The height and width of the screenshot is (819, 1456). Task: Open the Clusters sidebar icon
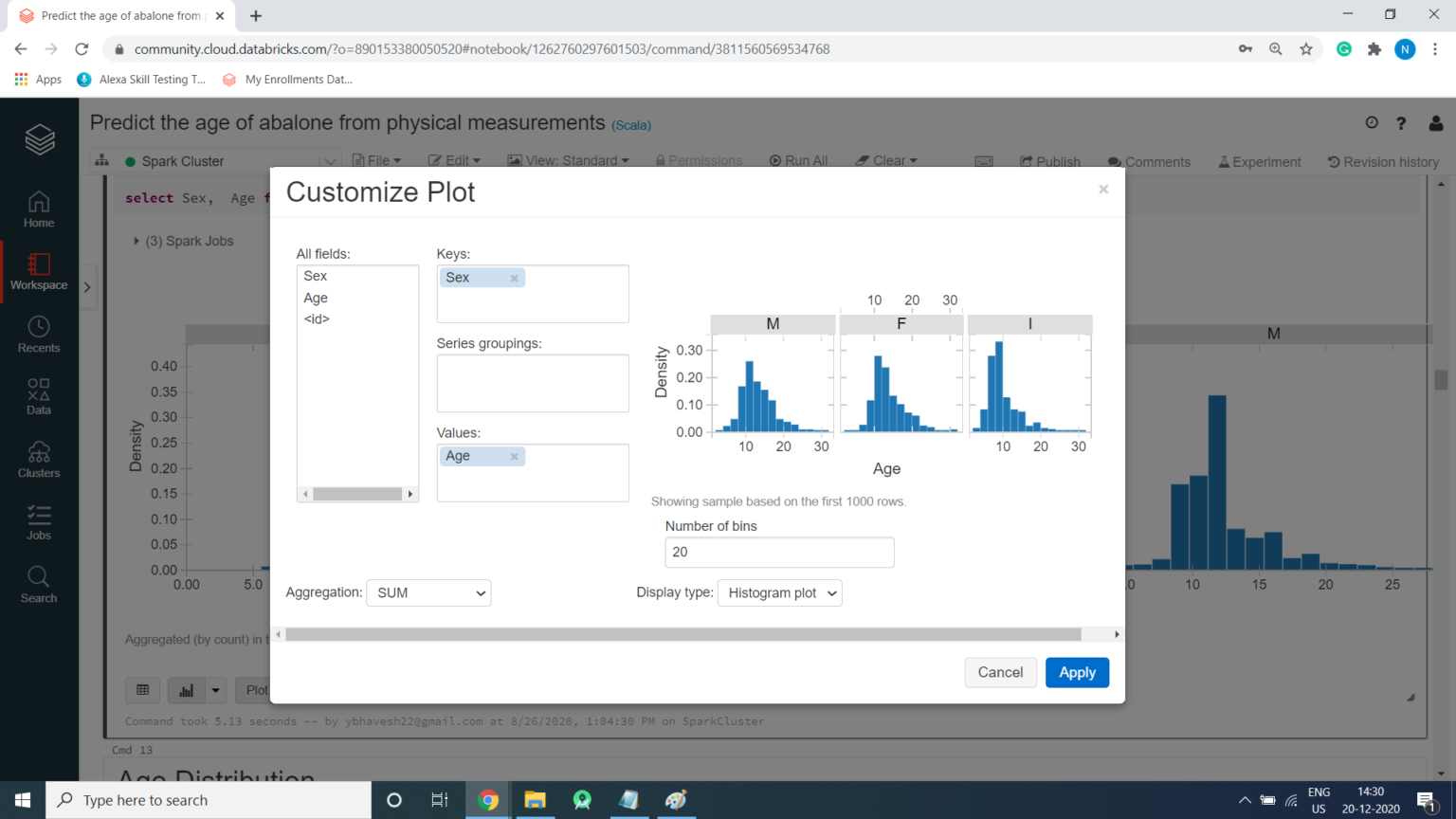point(39,460)
